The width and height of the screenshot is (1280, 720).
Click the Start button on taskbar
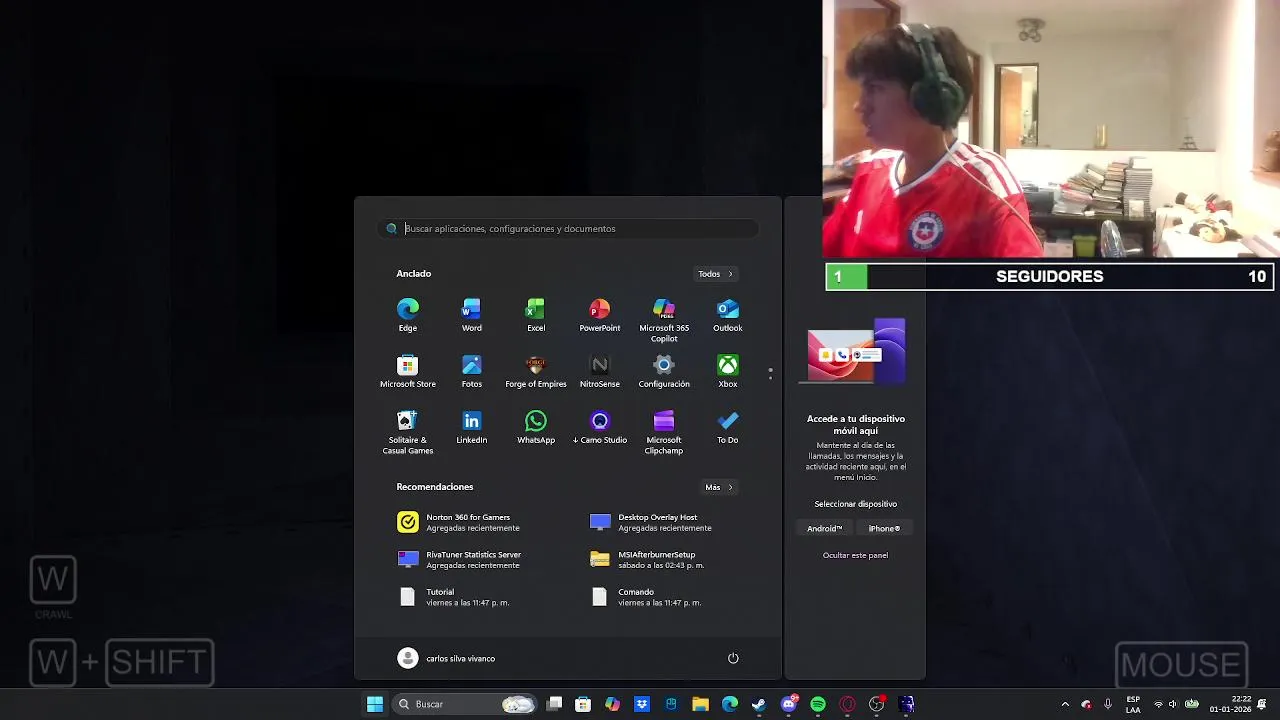tap(375, 704)
